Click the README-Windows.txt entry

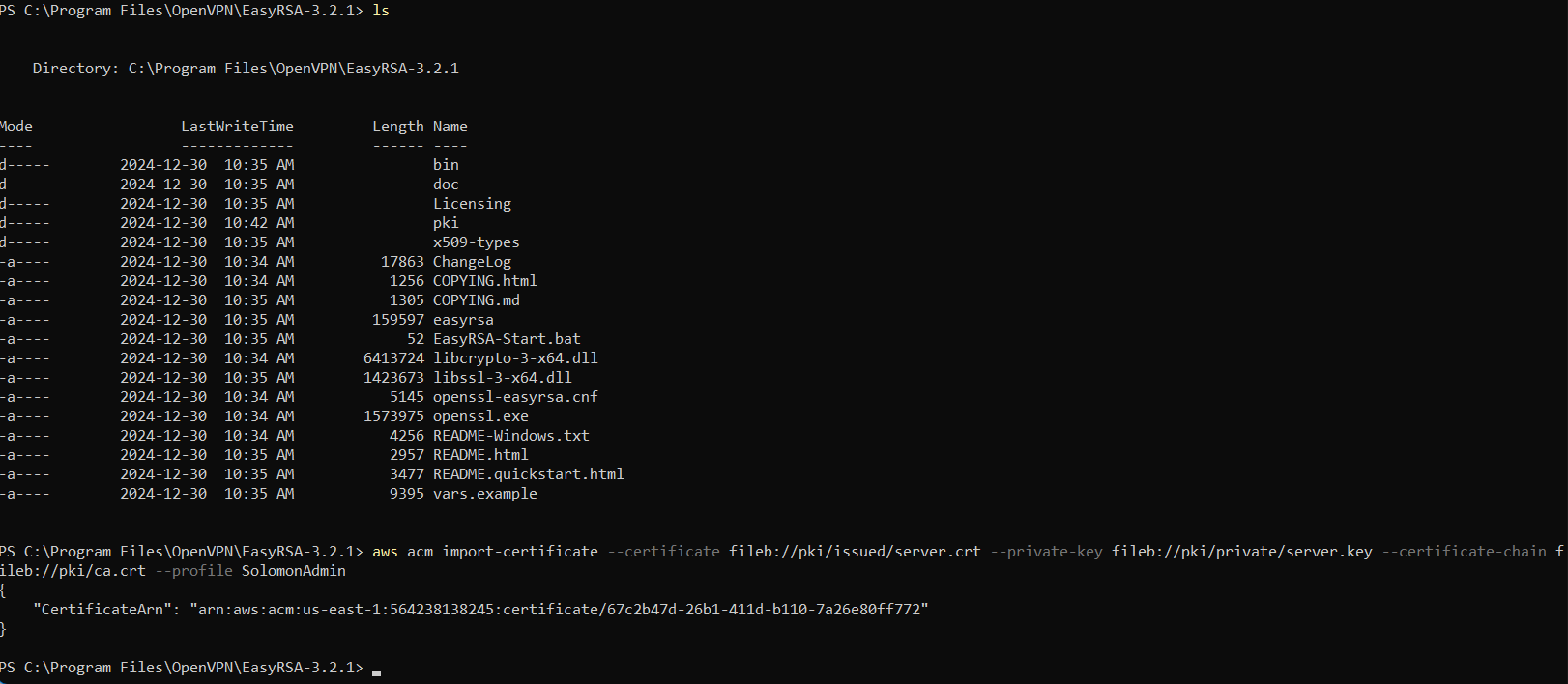510,436
